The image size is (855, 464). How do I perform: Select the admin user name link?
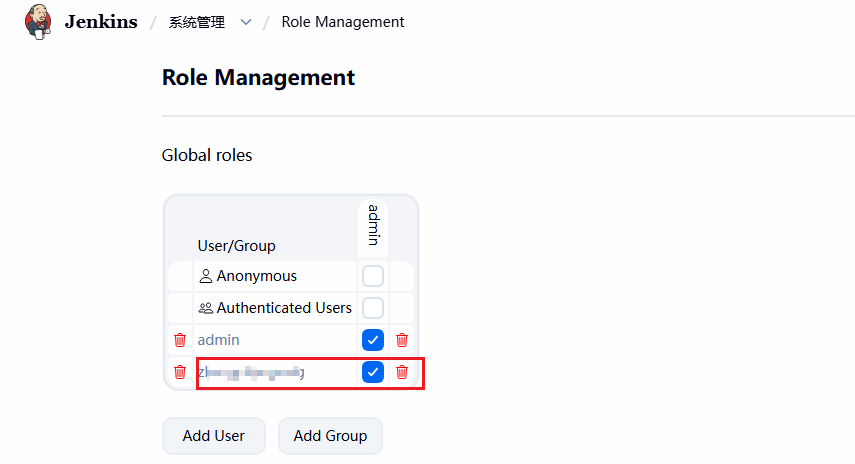click(x=218, y=340)
